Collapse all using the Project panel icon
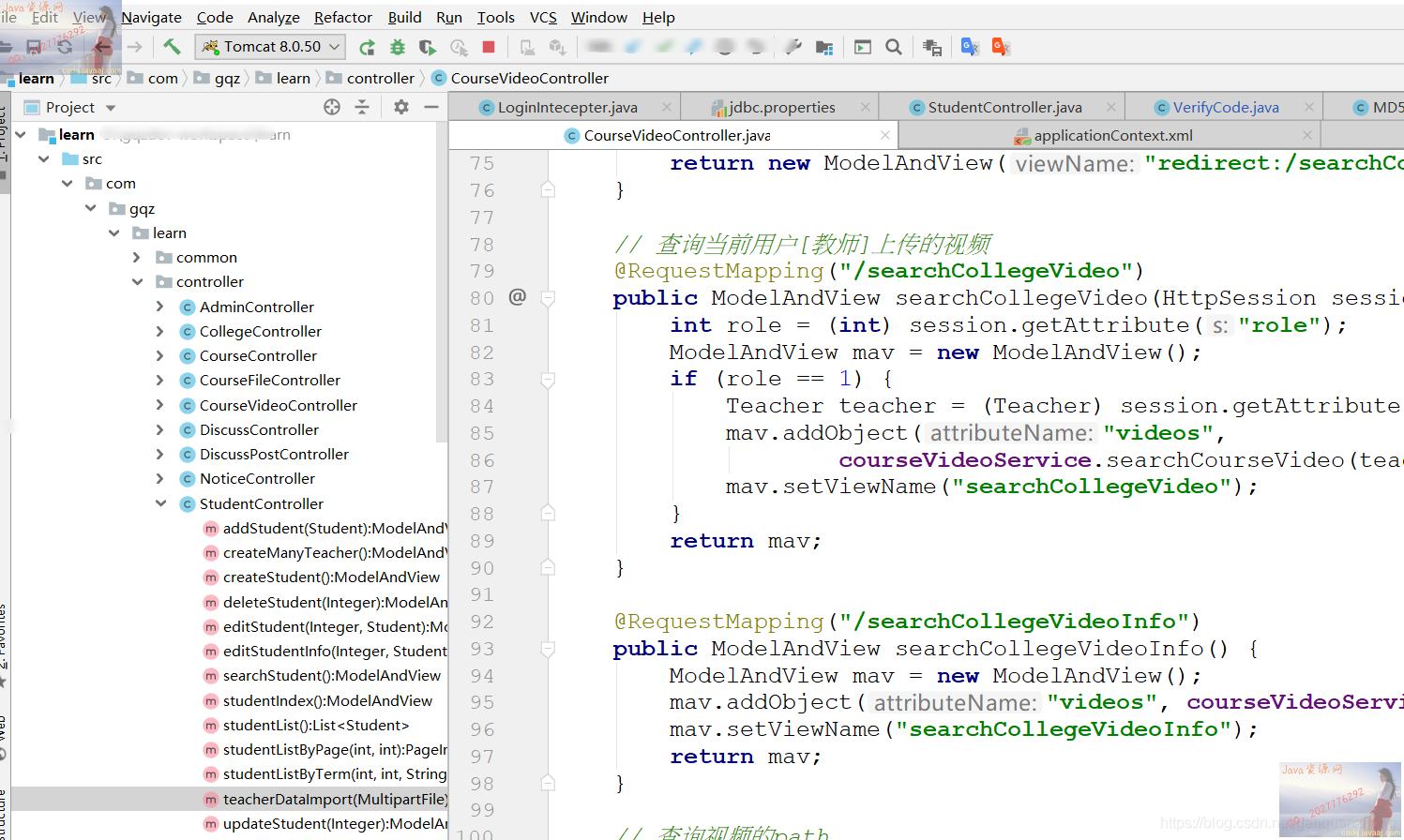This screenshot has height=840, width=1404. click(x=362, y=107)
